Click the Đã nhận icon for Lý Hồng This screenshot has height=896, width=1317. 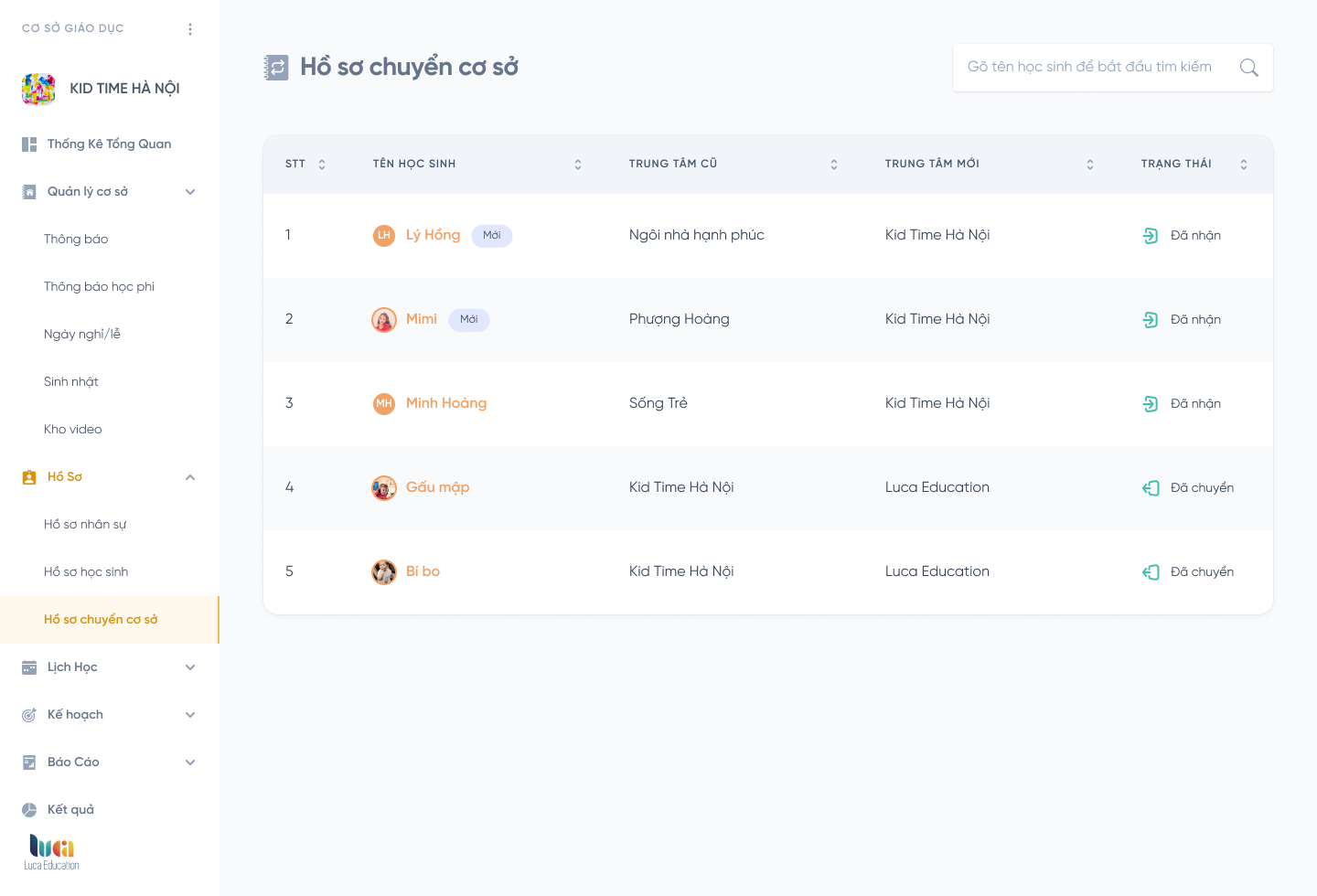click(1151, 236)
